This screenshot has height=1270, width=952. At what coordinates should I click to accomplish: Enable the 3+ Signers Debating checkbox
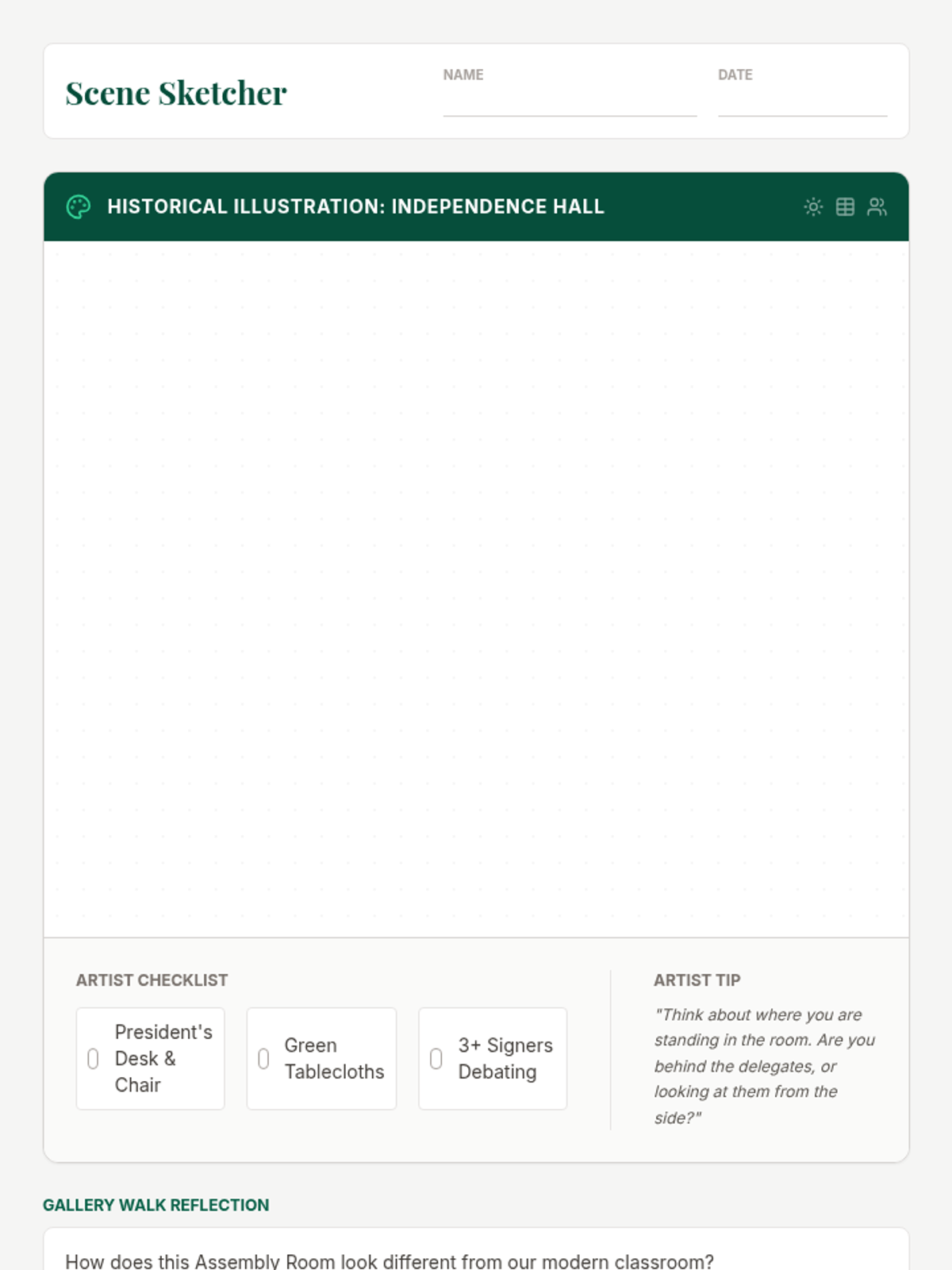click(x=436, y=1059)
